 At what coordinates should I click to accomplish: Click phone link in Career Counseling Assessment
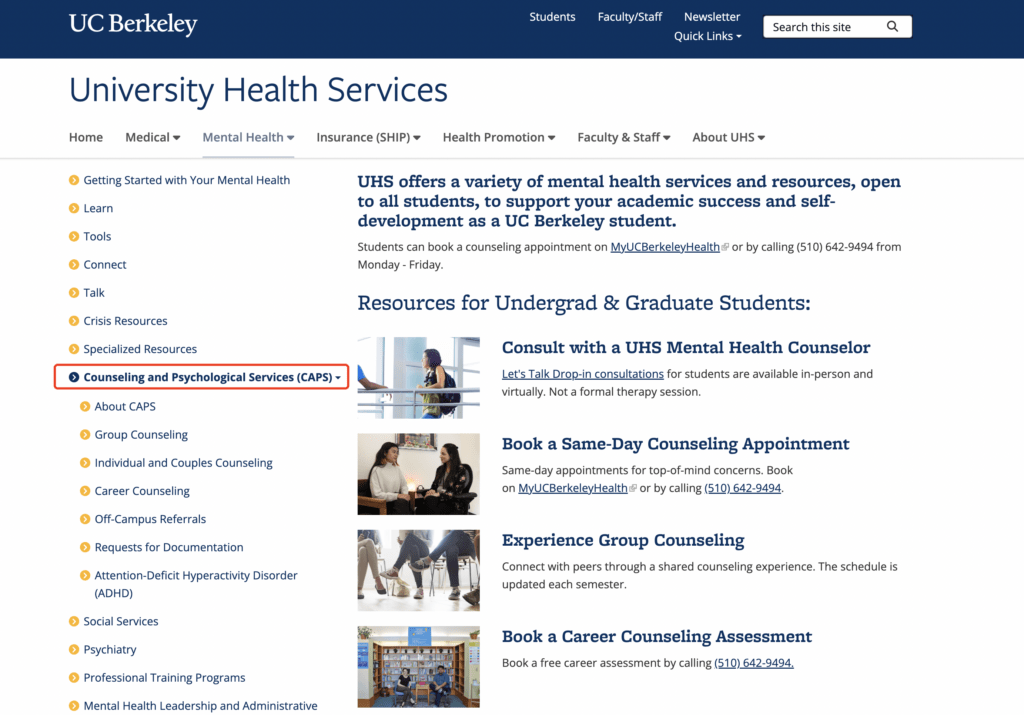coord(754,663)
